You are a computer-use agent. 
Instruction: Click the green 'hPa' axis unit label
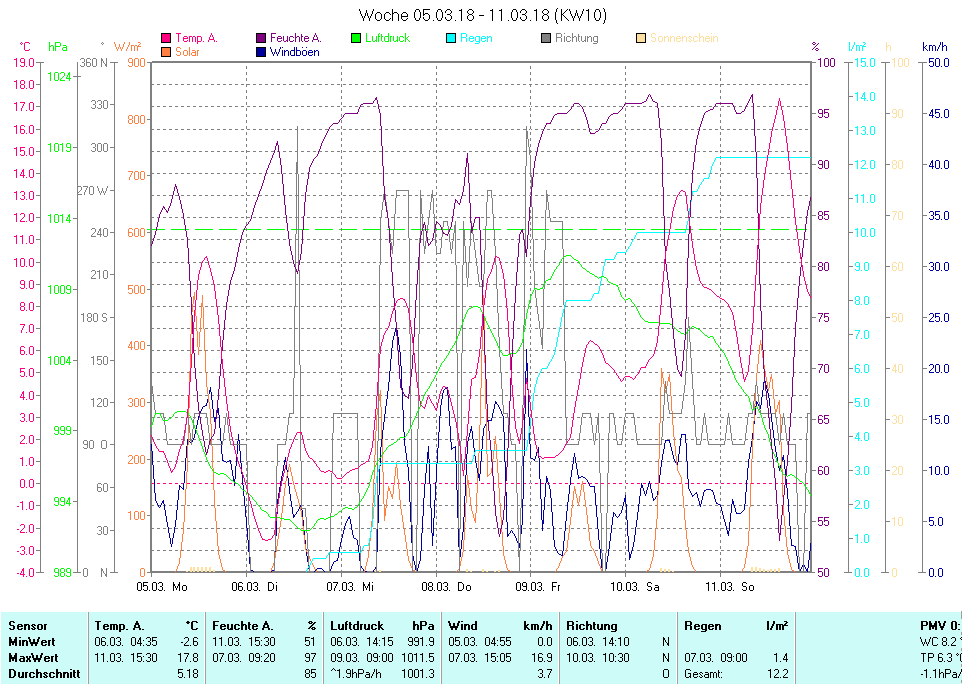pos(58,47)
